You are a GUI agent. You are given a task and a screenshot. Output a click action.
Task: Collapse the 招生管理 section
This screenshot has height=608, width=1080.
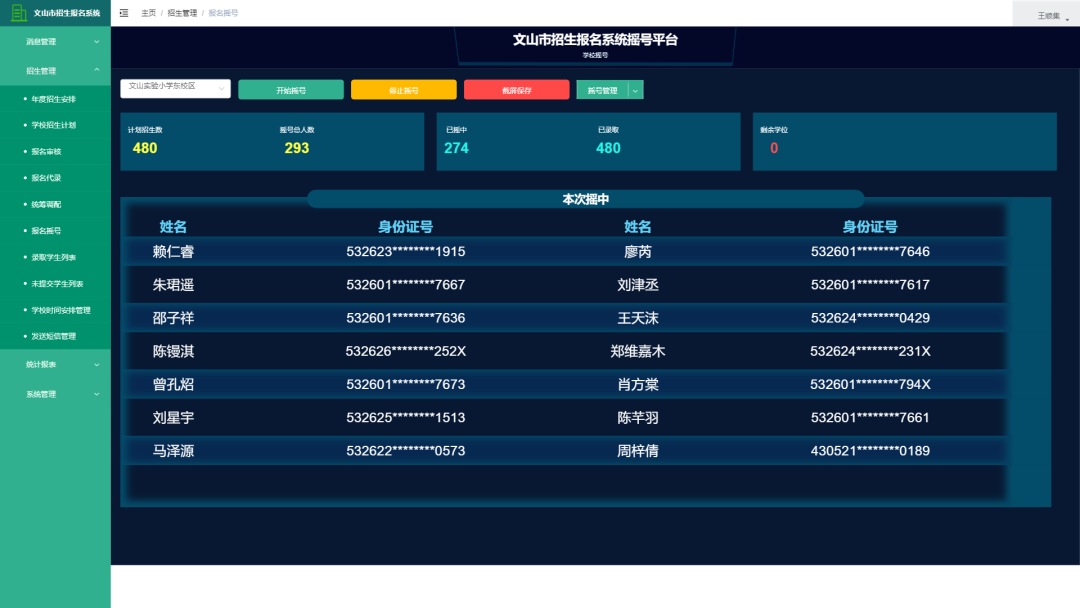coord(55,70)
